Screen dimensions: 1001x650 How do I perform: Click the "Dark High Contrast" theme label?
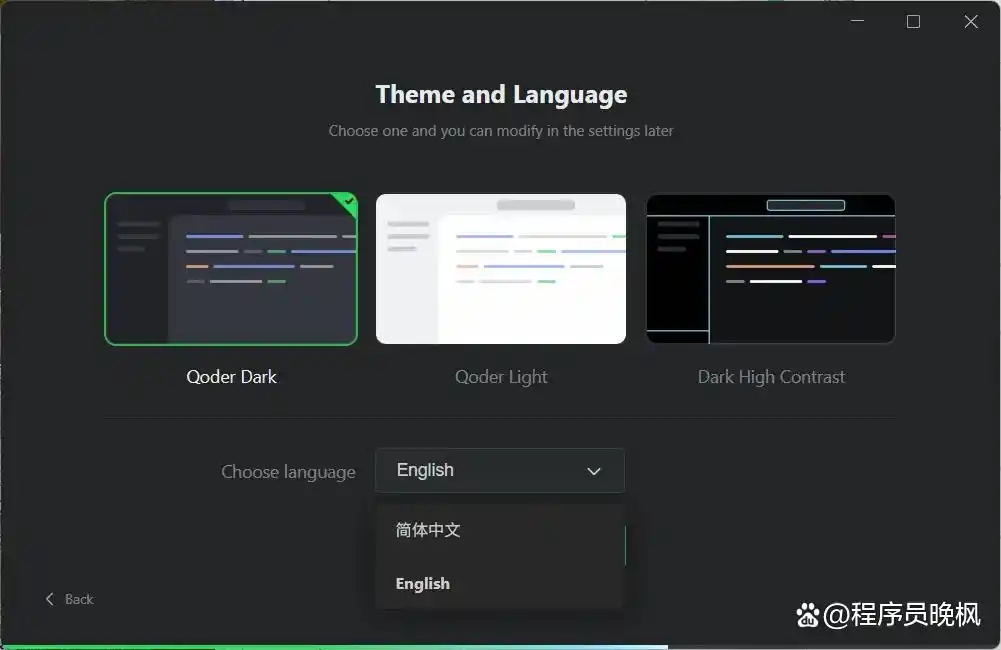tap(771, 377)
